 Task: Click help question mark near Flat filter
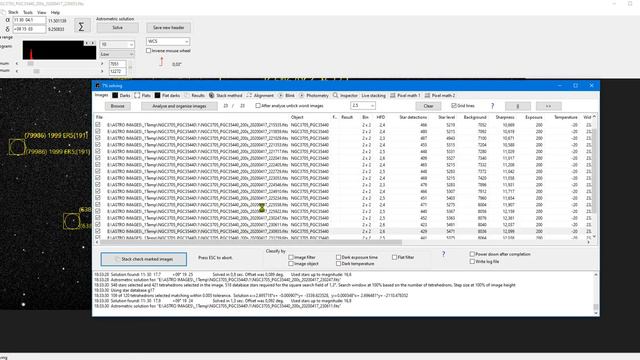[x=443, y=254]
